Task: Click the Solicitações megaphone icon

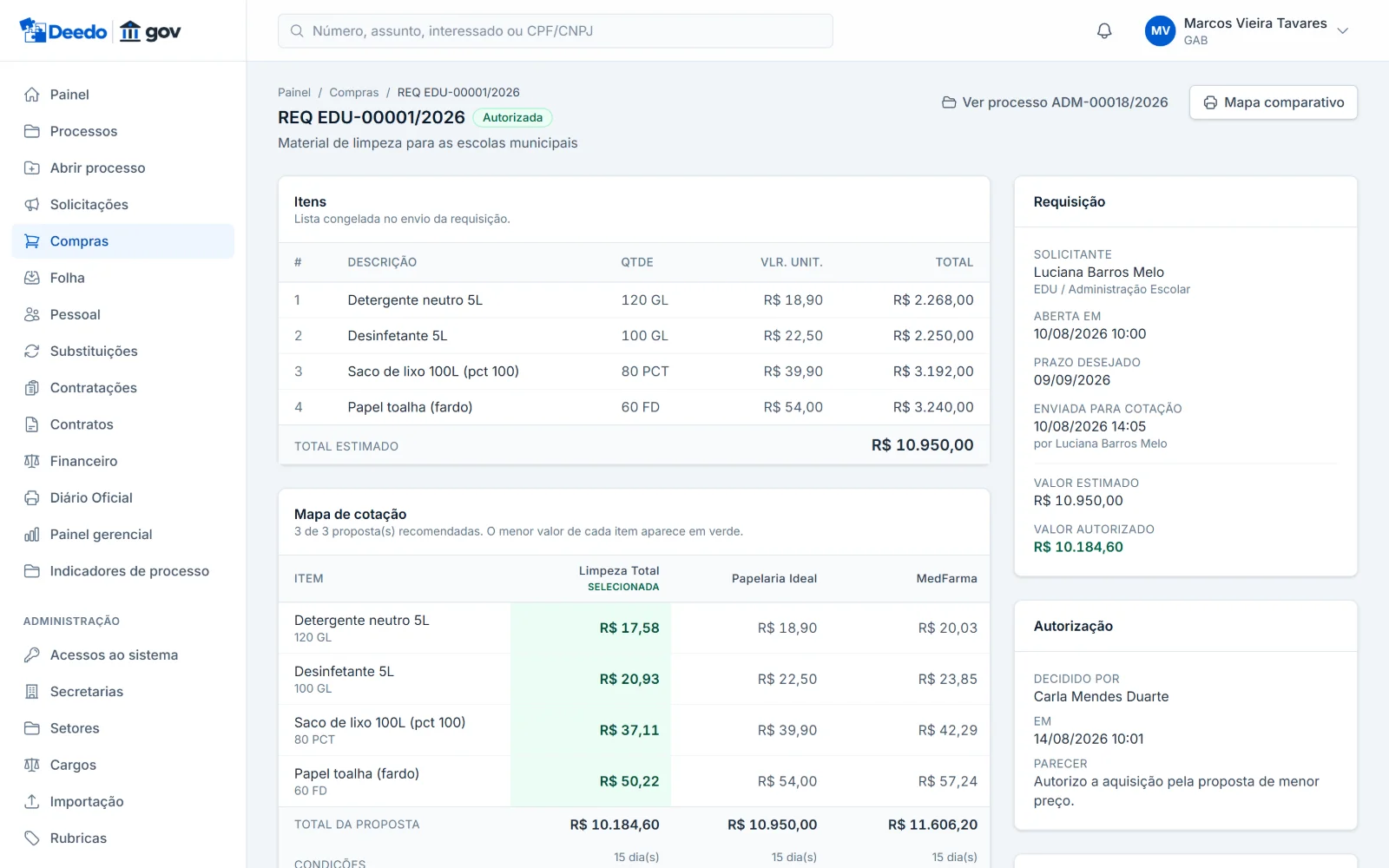Action: (32, 204)
